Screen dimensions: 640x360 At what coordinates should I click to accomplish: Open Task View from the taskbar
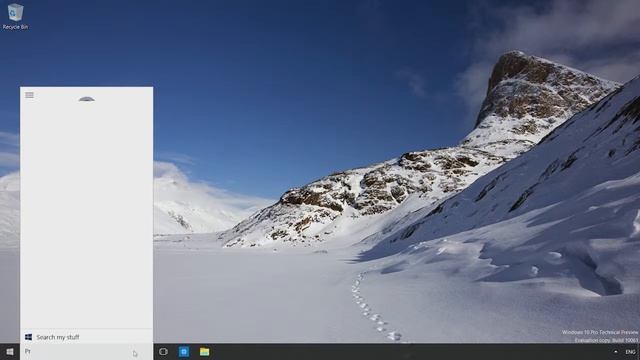tap(163, 351)
